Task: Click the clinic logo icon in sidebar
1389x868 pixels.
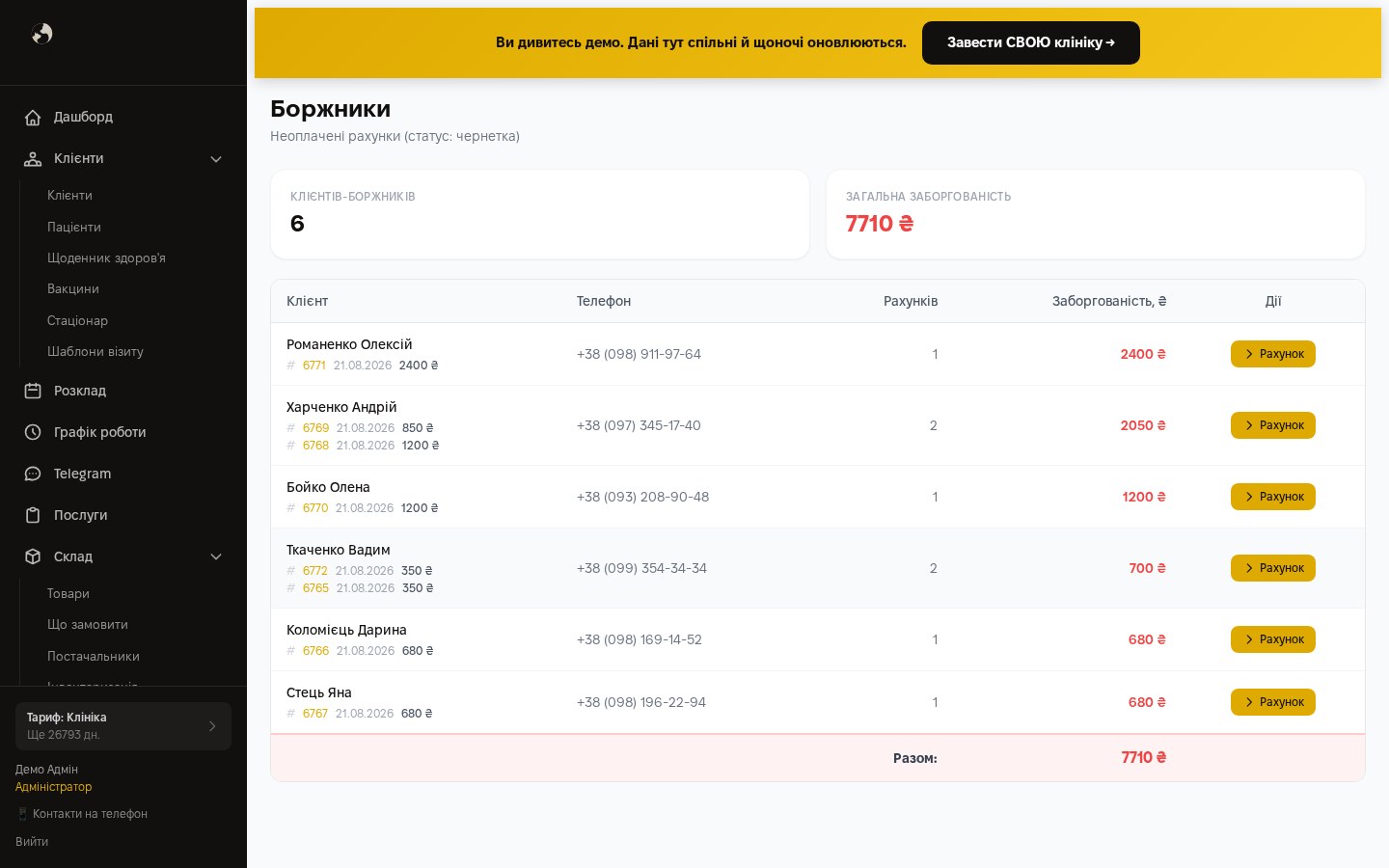Action: tap(42, 34)
